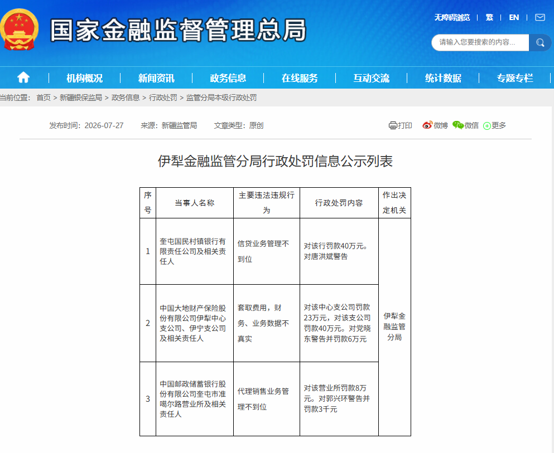Viewport: 554px width, 453px height.
Task: Click the 无障碍浏览 accessibility link
Action: point(452,17)
